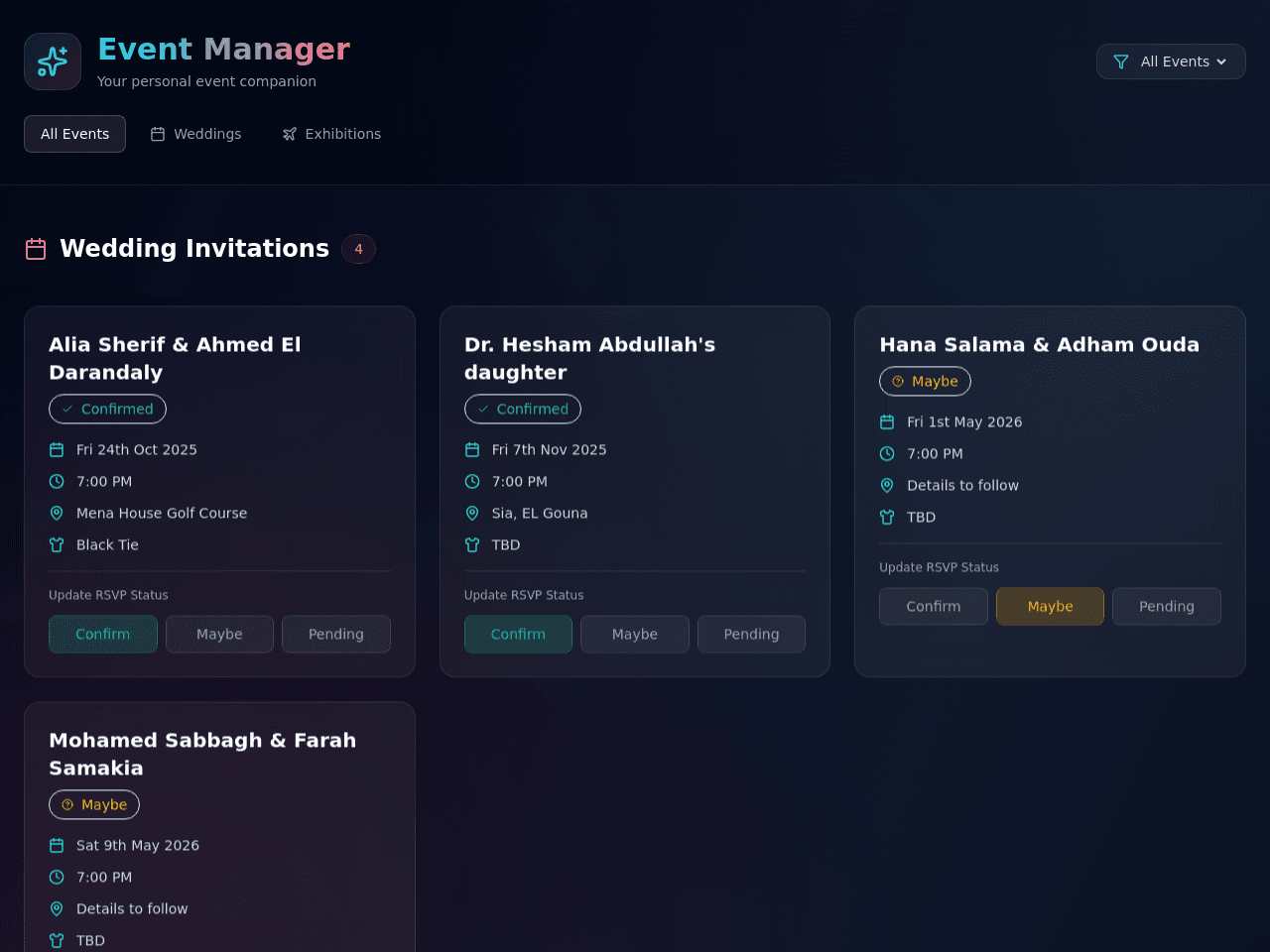Image resolution: width=1270 pixels, height=952 pixels.
Task: Click the Sia, EL Gouna venue text
Action: click(540, 513)
